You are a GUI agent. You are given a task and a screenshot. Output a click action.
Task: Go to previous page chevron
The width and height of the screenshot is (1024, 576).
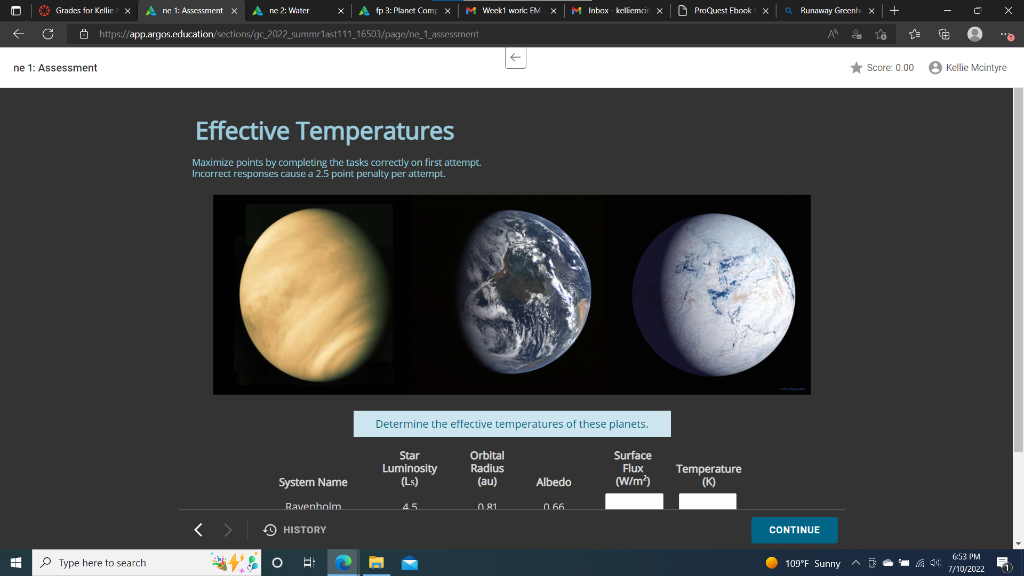pyautogui.click(x=199, y=530)
